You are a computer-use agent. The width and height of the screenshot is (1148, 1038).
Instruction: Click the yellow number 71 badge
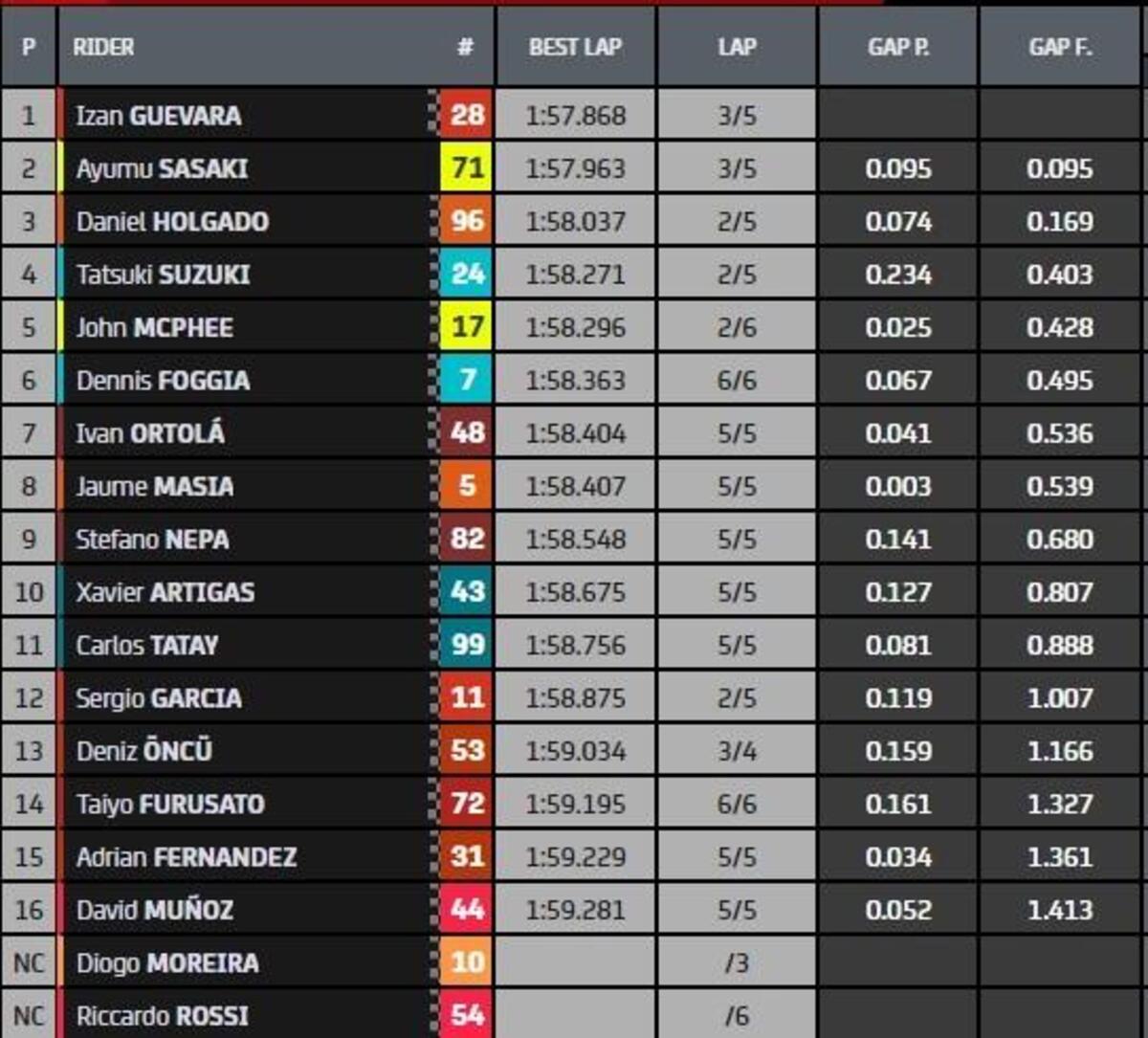click(467, 169)
